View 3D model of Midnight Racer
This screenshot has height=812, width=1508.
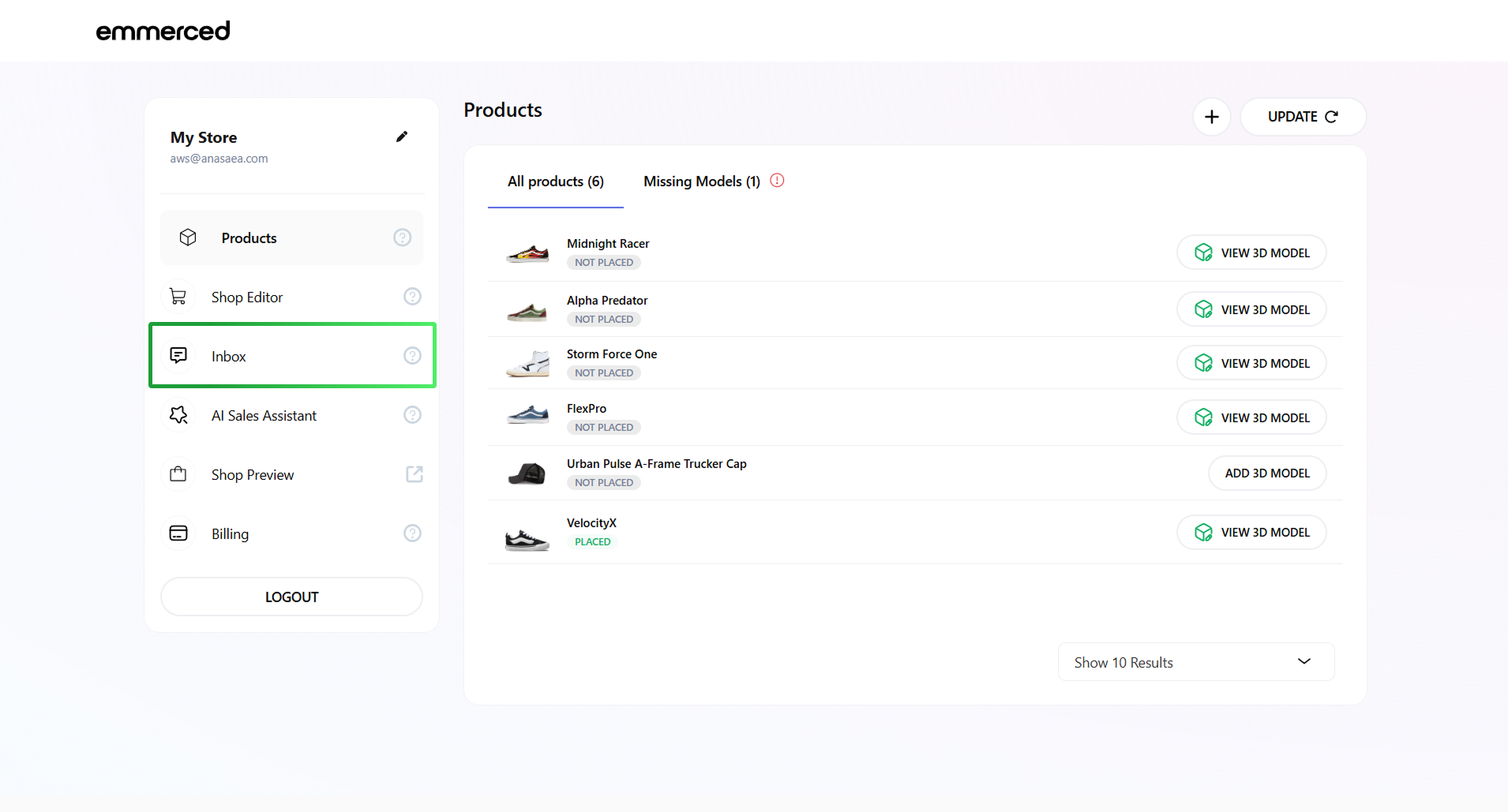(1251, 253)
